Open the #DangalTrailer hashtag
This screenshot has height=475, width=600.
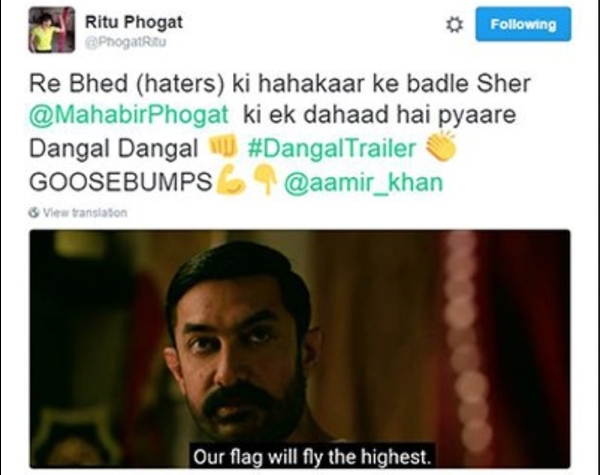[332, 149]
